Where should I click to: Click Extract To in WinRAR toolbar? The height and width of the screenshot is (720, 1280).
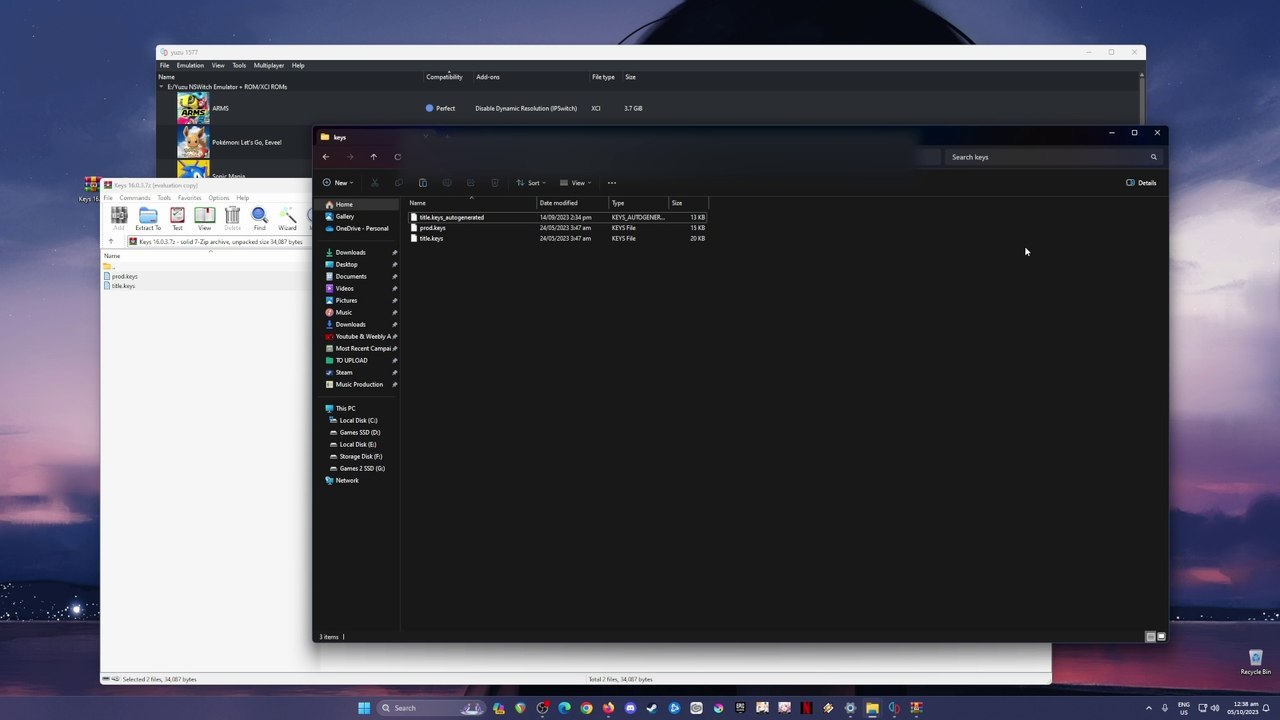(x=148, y=219)
